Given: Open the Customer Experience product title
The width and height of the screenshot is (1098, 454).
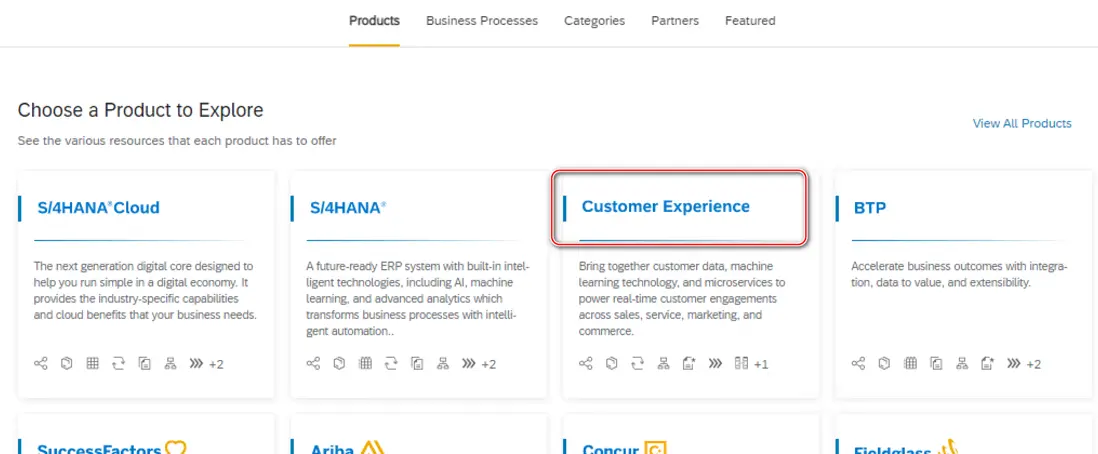Looking at the screenshot, I should pyautogui.click(x=665, y=207).
